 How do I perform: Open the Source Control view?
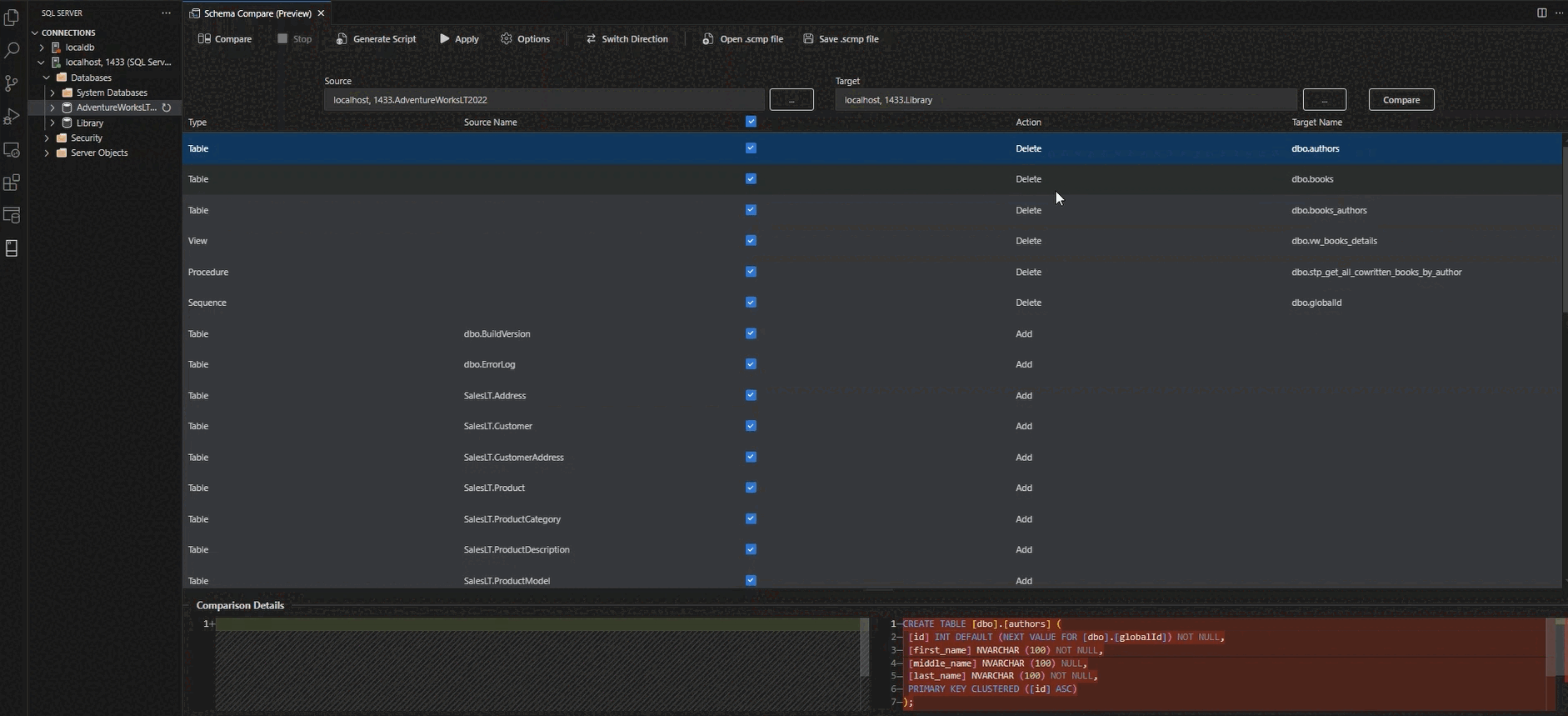click(x=12, y=83)
